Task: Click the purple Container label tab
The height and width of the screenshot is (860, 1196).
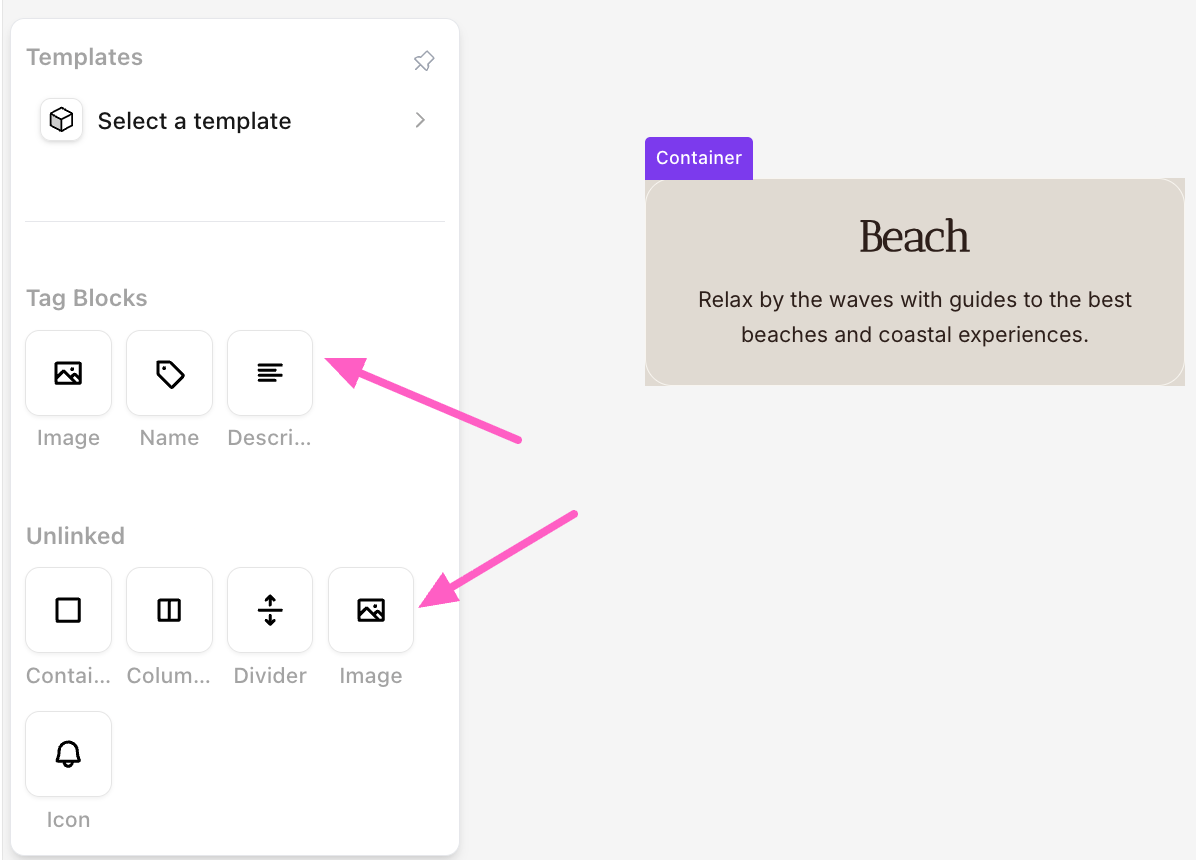Action: 698,158
